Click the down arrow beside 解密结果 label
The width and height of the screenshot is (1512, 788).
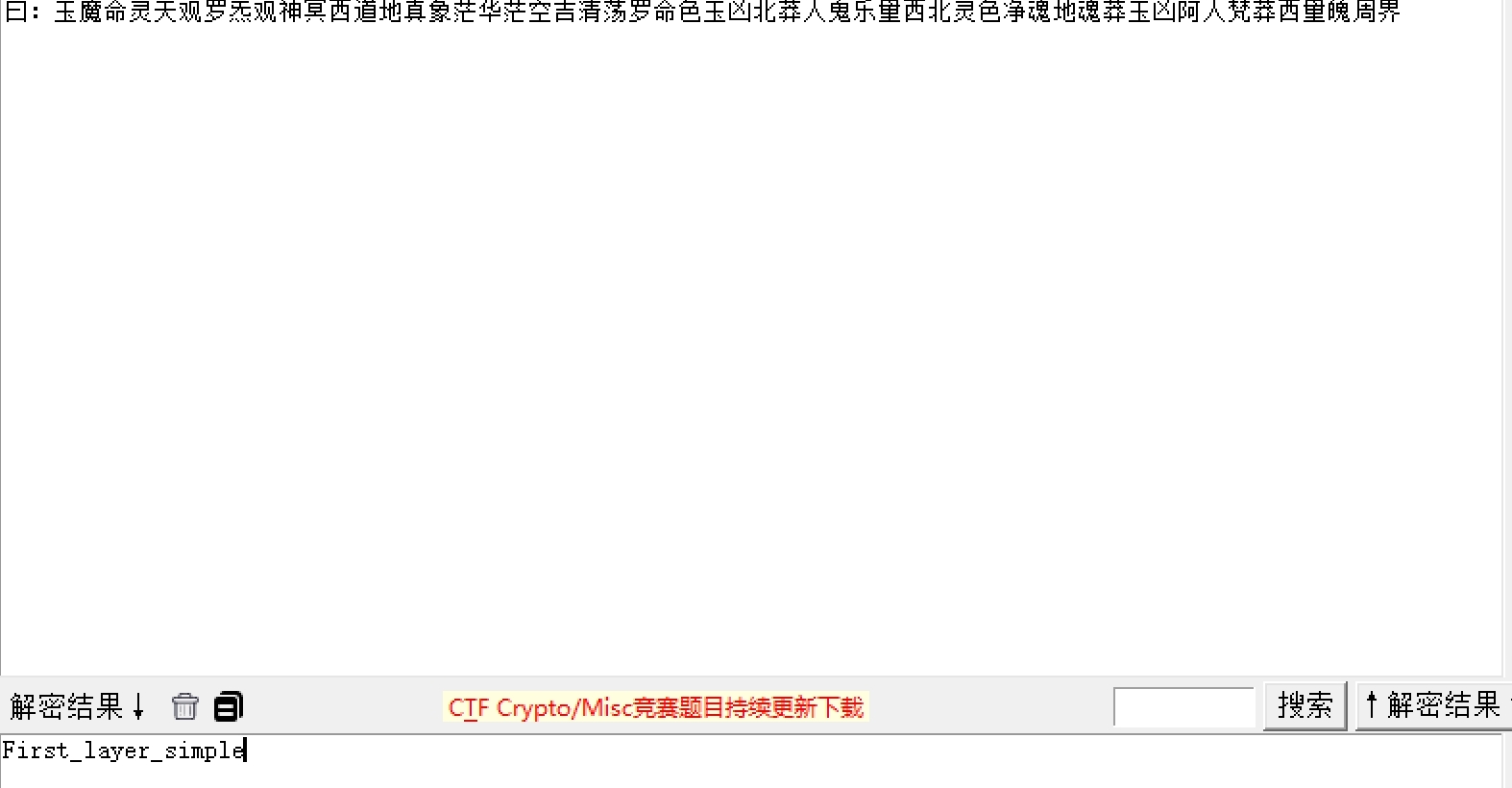point(138,706)
